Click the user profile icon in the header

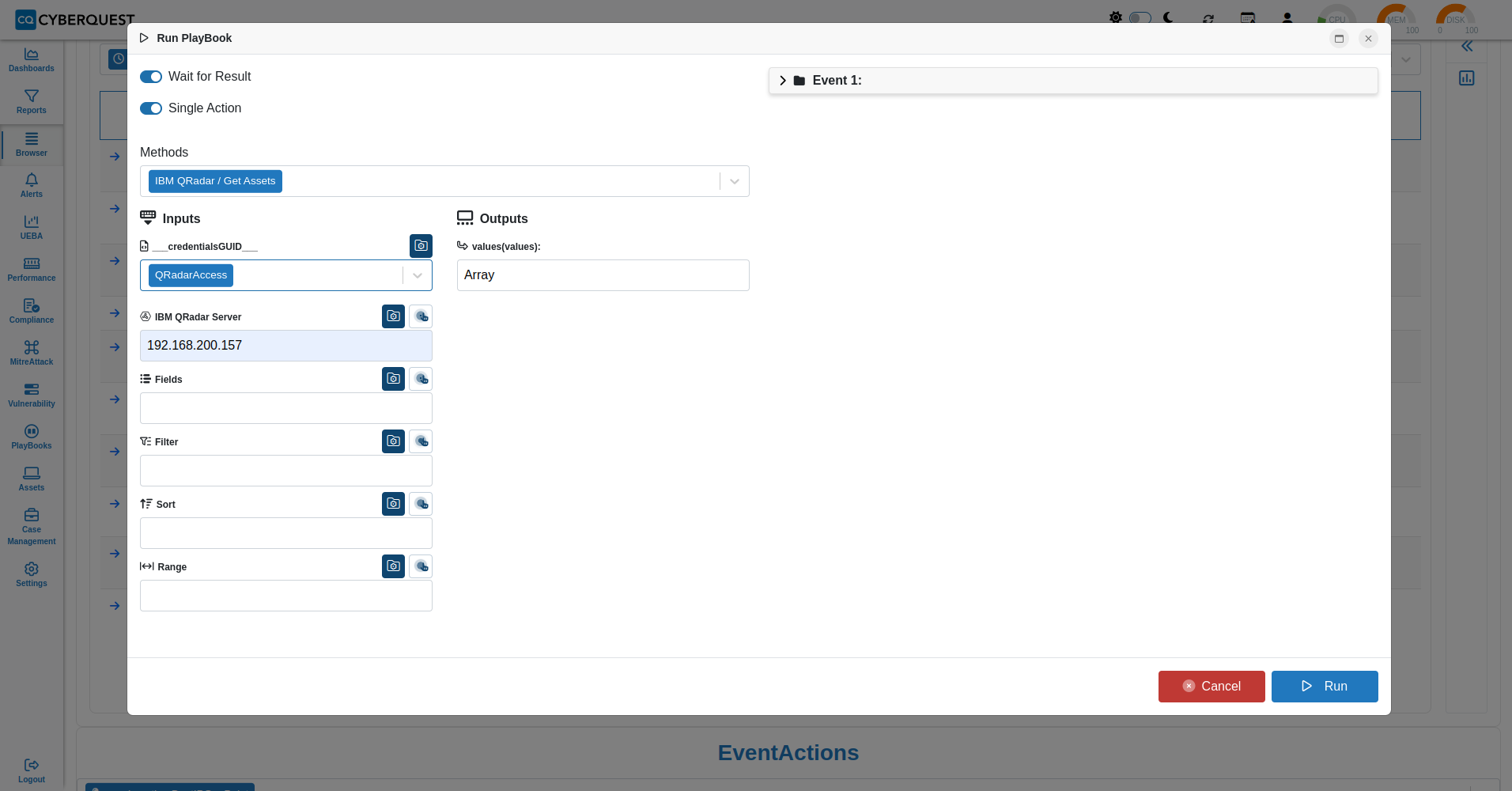[x=1287, y=18]
